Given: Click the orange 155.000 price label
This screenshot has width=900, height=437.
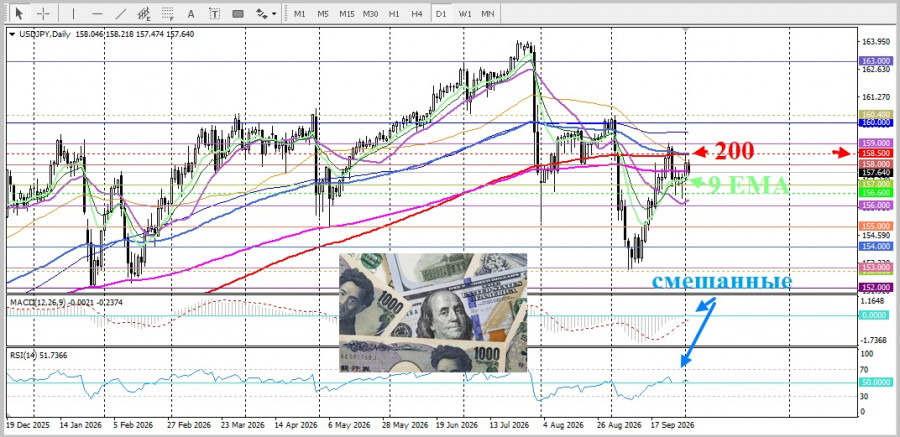Looking at the screenshot, I should click(876, 226).
